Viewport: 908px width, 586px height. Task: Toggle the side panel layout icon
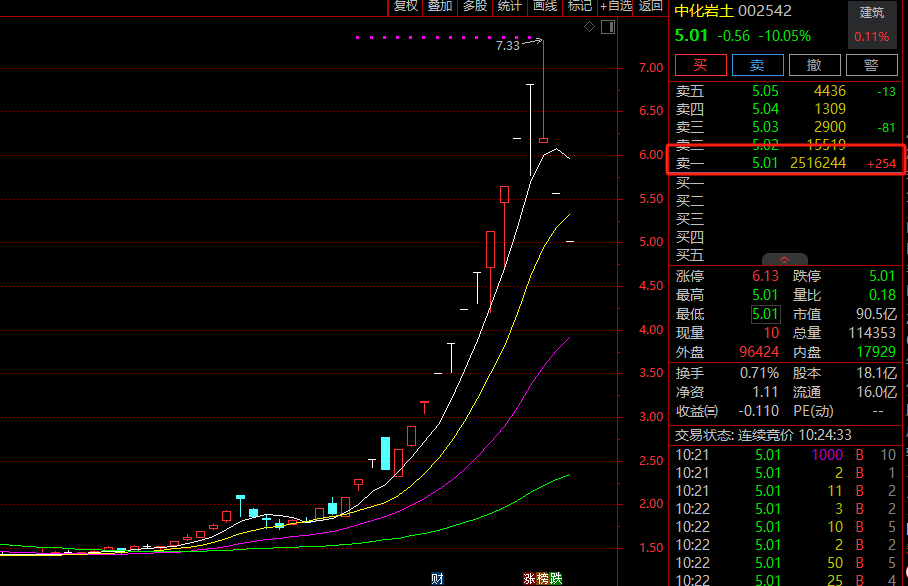[606, 26]
